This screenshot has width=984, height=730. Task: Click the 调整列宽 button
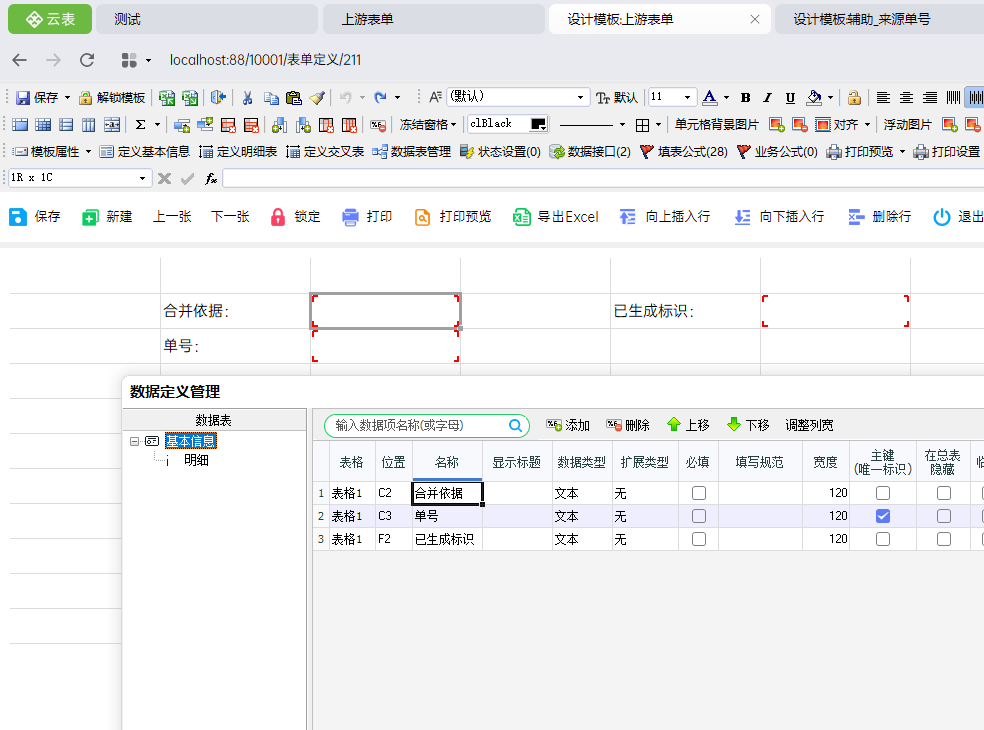[809, 425]
